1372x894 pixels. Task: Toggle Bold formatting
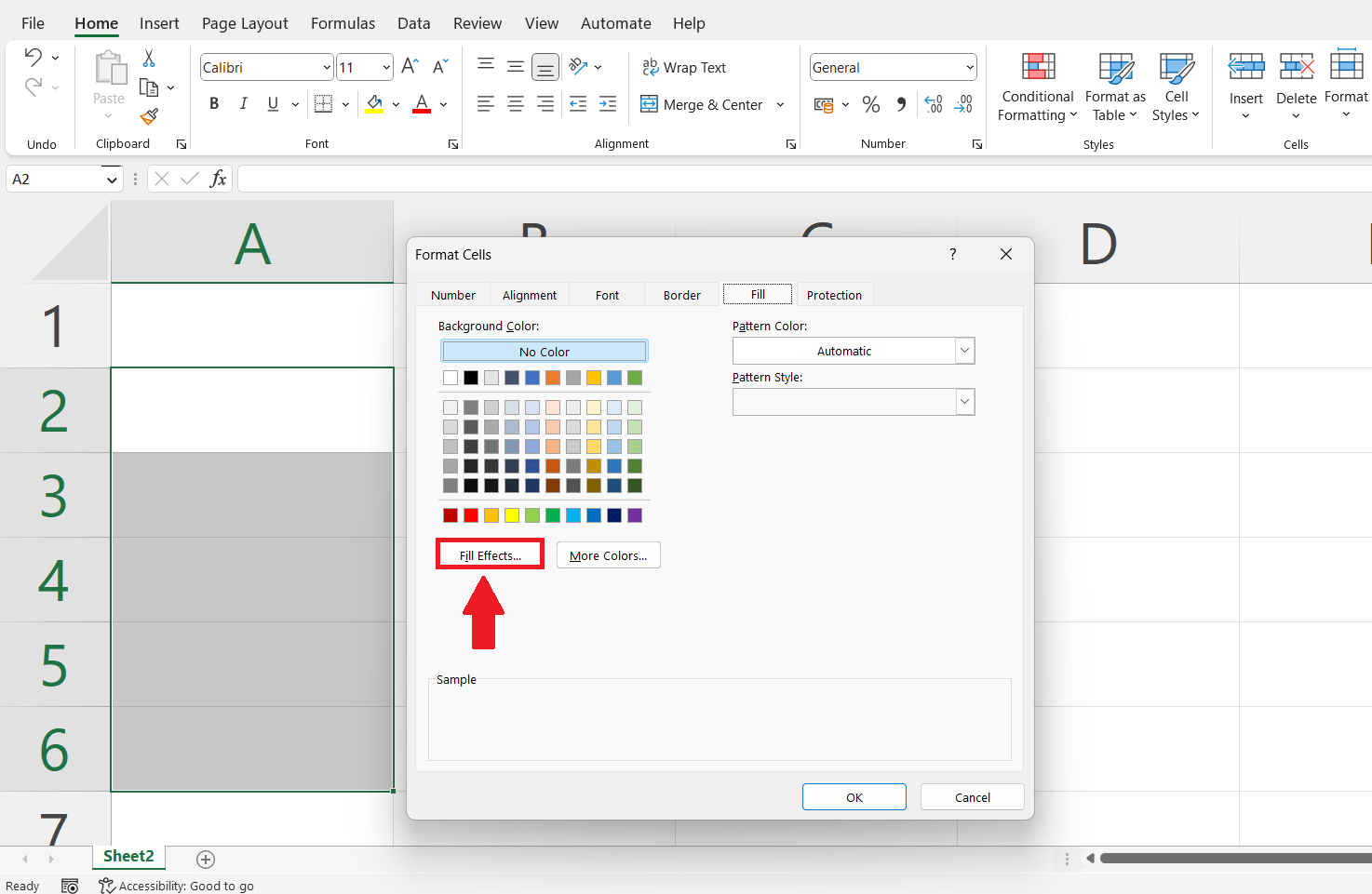click(213, 103)
